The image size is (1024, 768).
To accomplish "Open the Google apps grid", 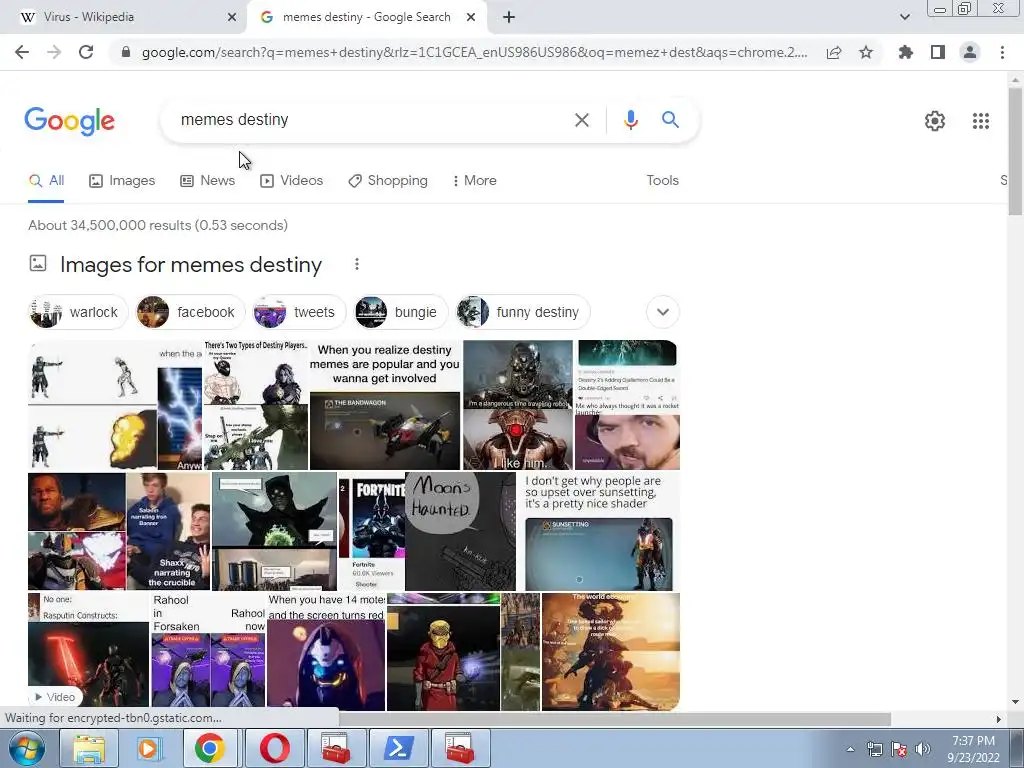I will click(980, 121).
